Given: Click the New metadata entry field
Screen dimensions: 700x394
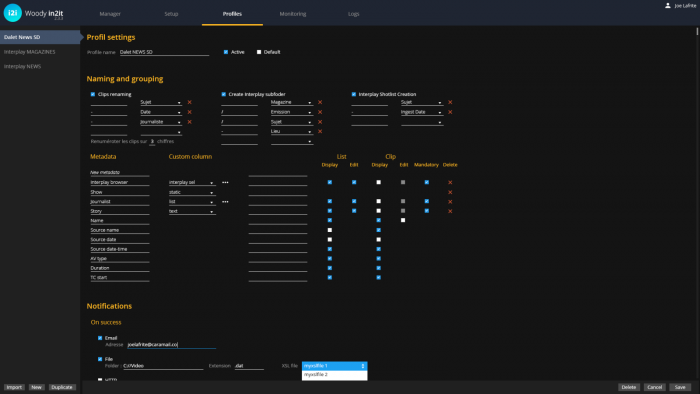Looking at the screenshot, I should point(120,172).
